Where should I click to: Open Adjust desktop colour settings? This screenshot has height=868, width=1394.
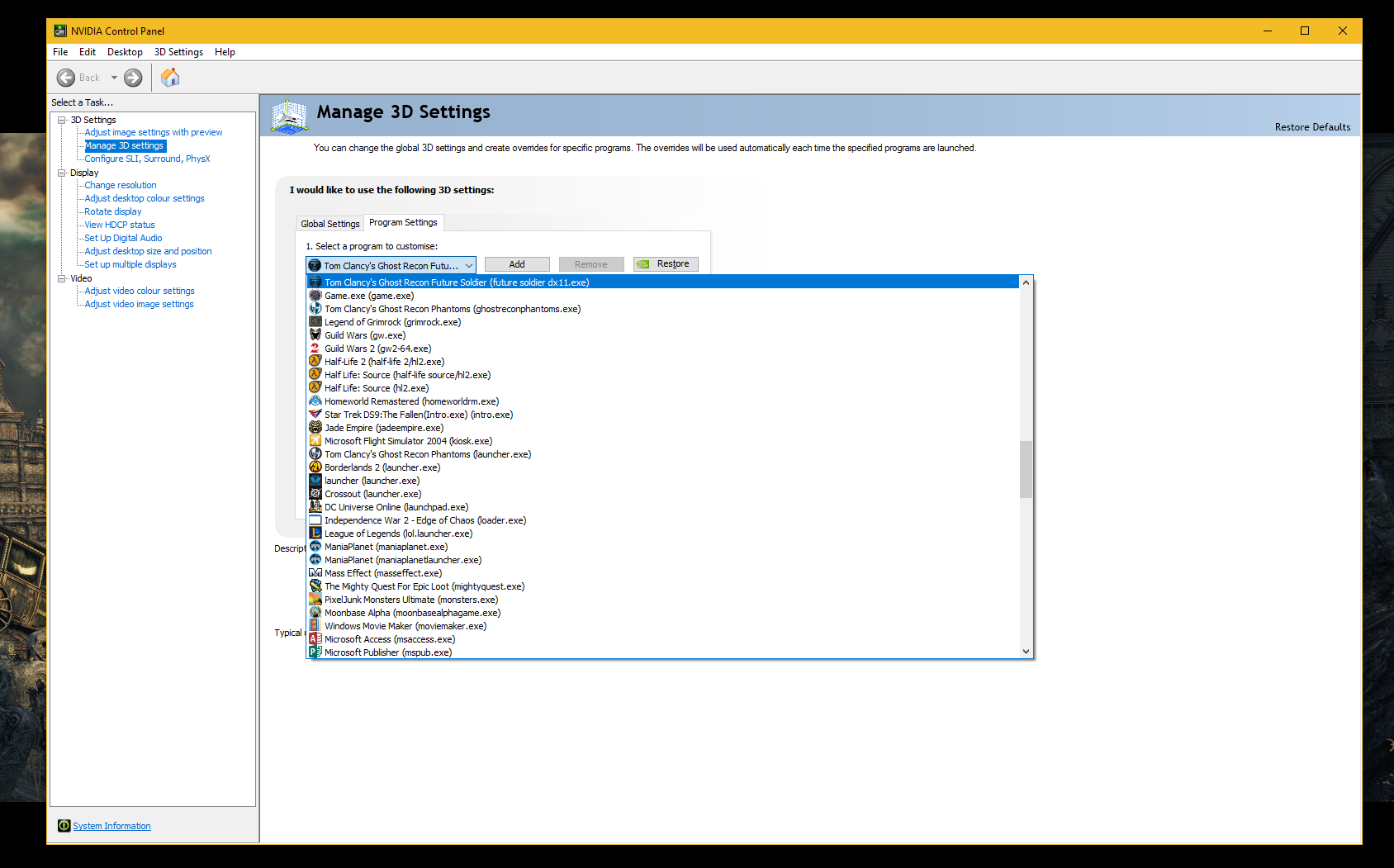145,198
